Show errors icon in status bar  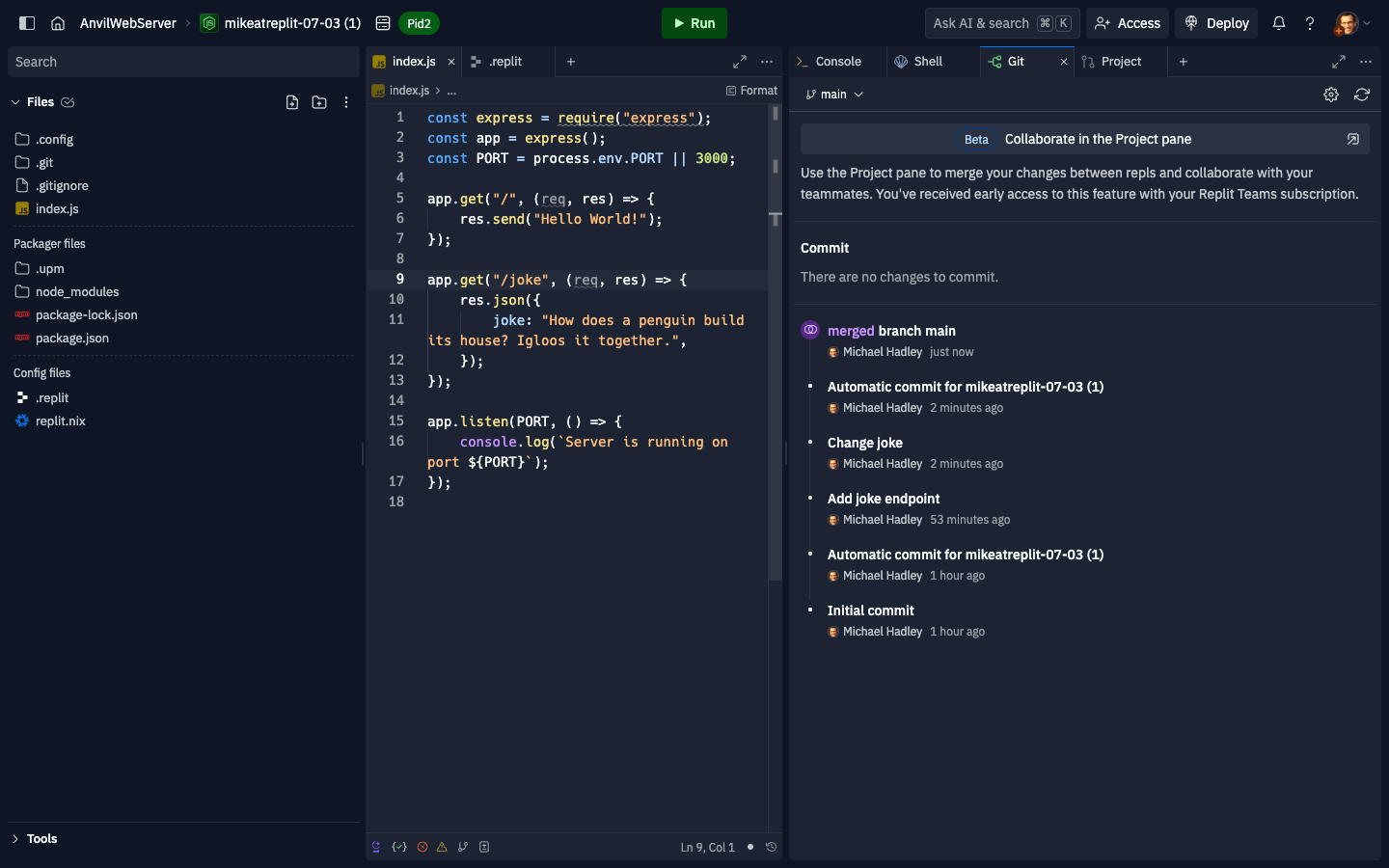click(422, 848)
